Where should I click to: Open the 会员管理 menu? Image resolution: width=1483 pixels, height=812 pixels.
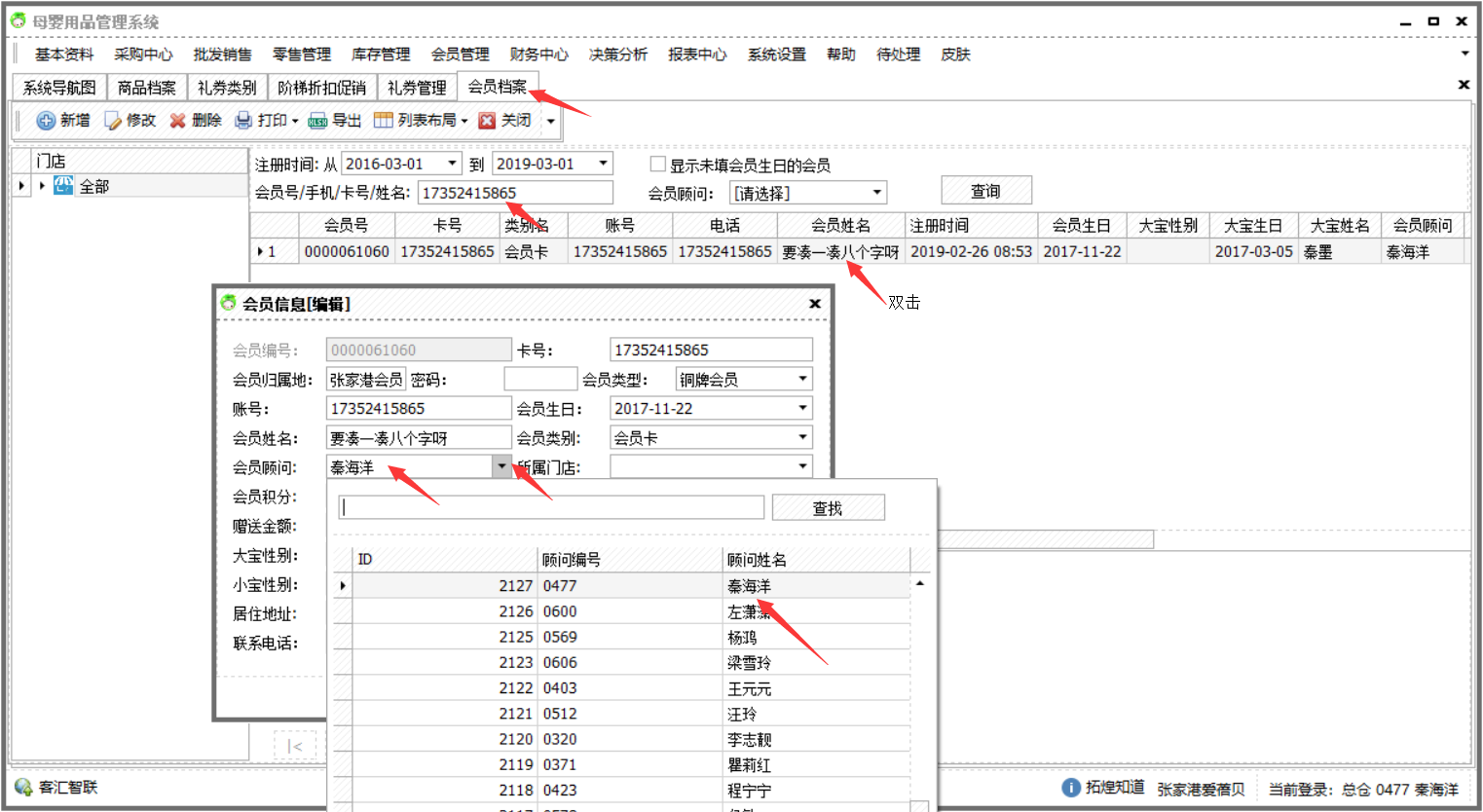point(461,55)
